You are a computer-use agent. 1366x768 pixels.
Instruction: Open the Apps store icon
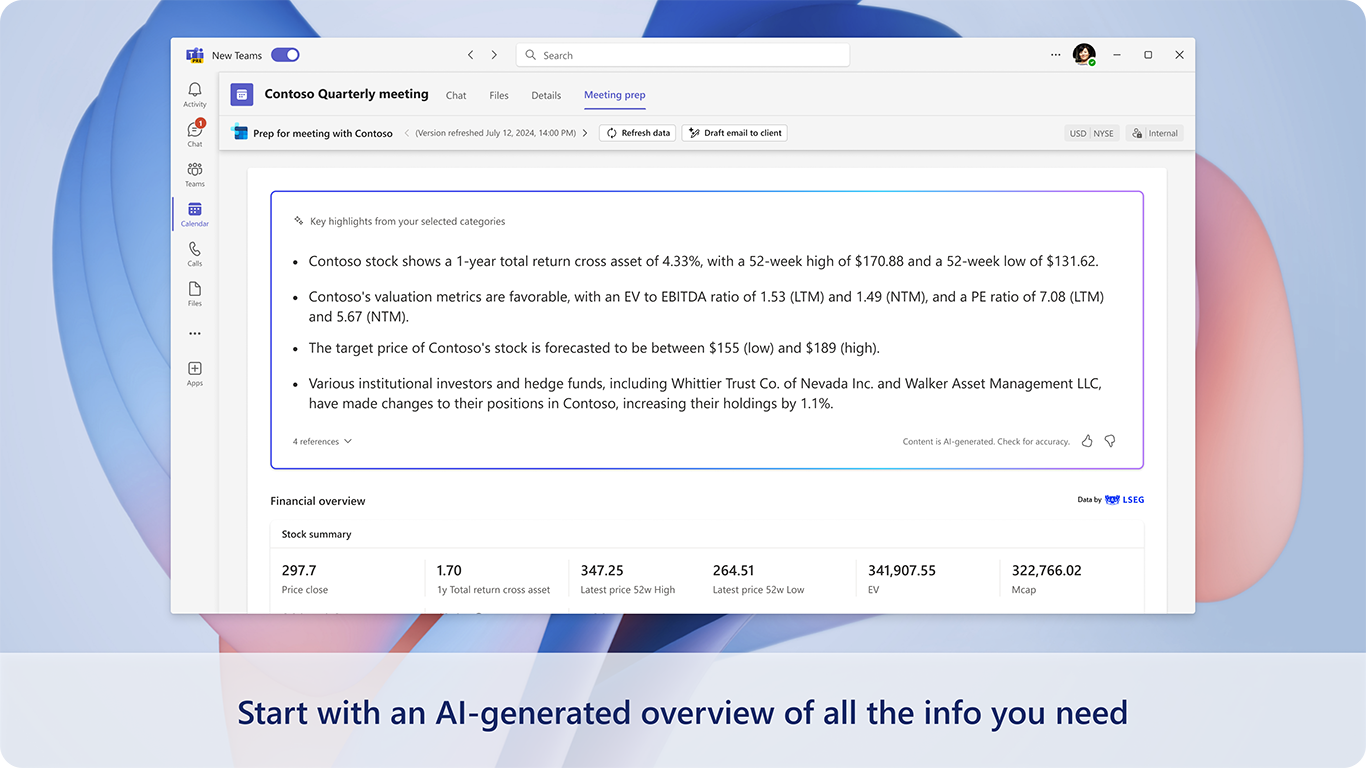[x=195, y=373]
